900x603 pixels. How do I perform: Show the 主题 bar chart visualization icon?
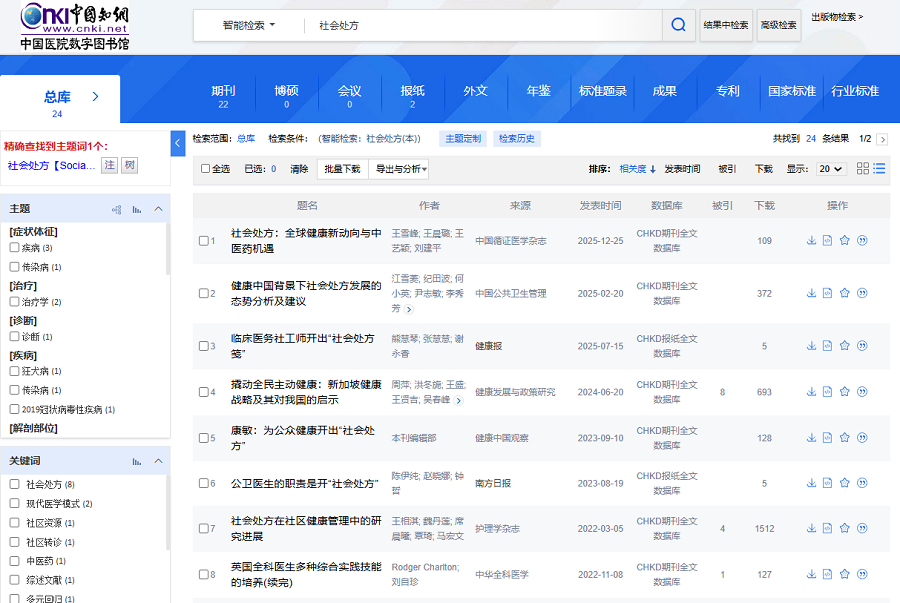click(x=136, y=209)
